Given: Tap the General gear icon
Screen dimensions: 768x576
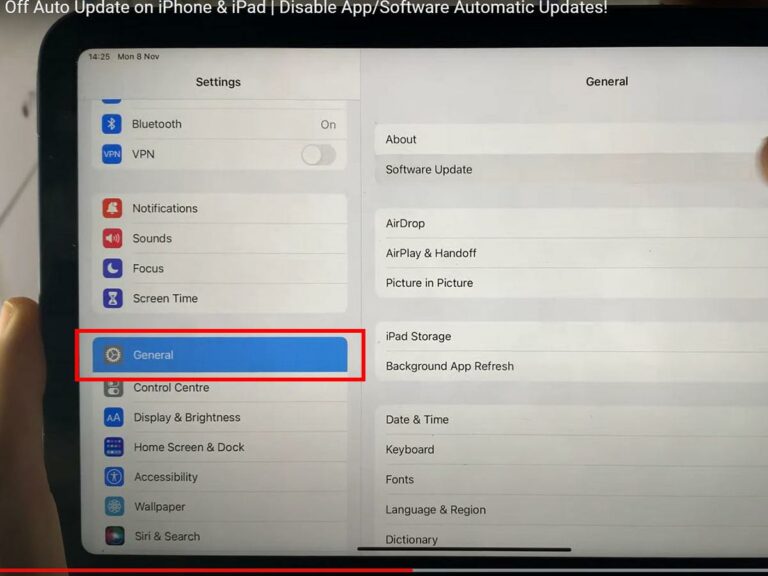Looking at the screenshot, I should pos(113,355).
